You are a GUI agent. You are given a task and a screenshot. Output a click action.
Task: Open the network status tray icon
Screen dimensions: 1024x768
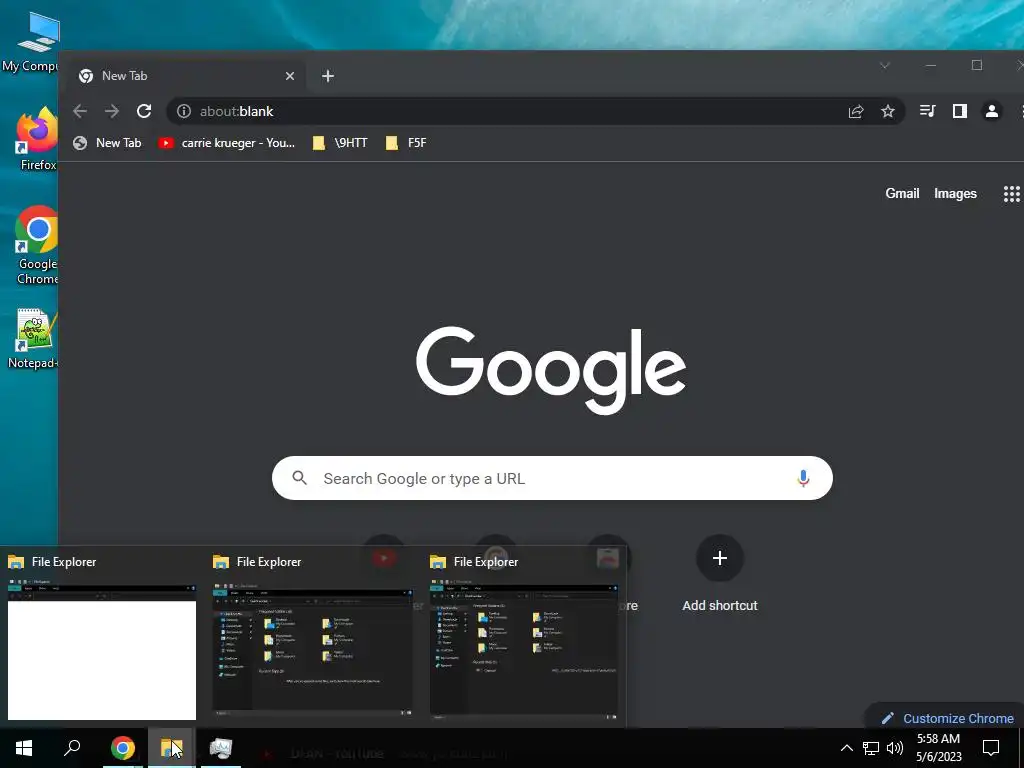[x=871, y=748]
